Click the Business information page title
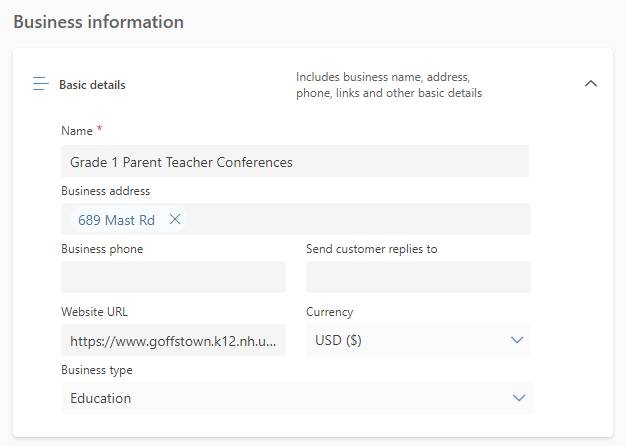 pyautogui.click(x=99, y=22)
